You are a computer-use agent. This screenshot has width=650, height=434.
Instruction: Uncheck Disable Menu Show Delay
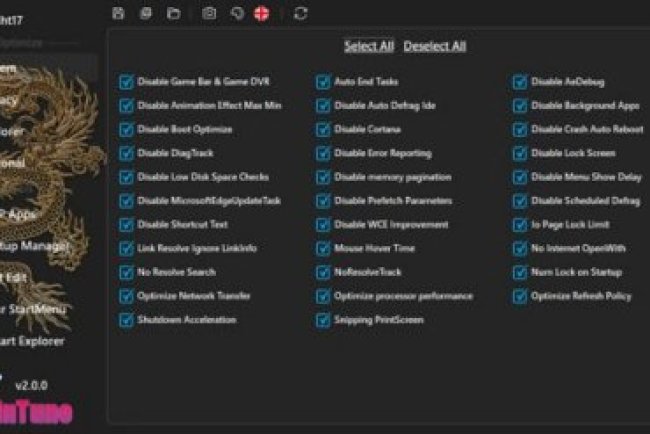(x=520, y=177)
